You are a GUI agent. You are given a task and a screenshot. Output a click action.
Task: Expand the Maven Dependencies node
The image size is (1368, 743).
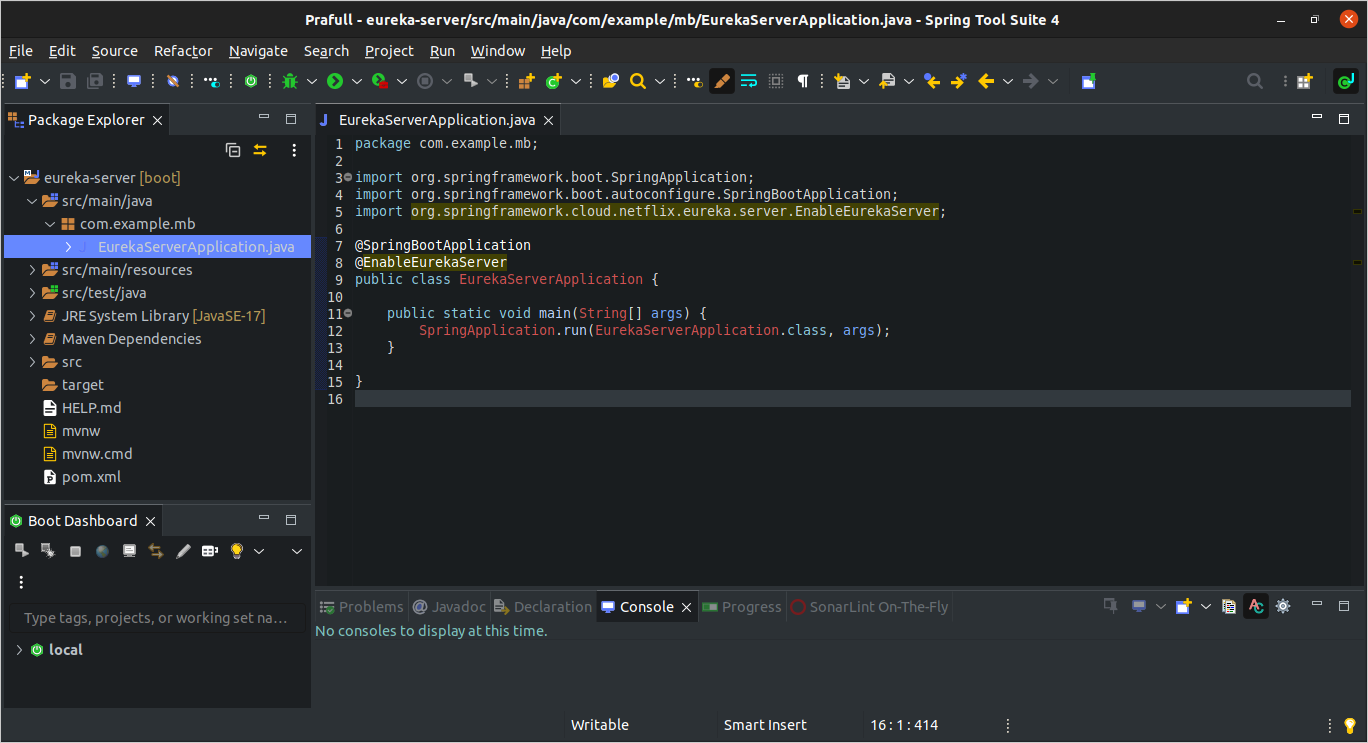pos(30,338)
